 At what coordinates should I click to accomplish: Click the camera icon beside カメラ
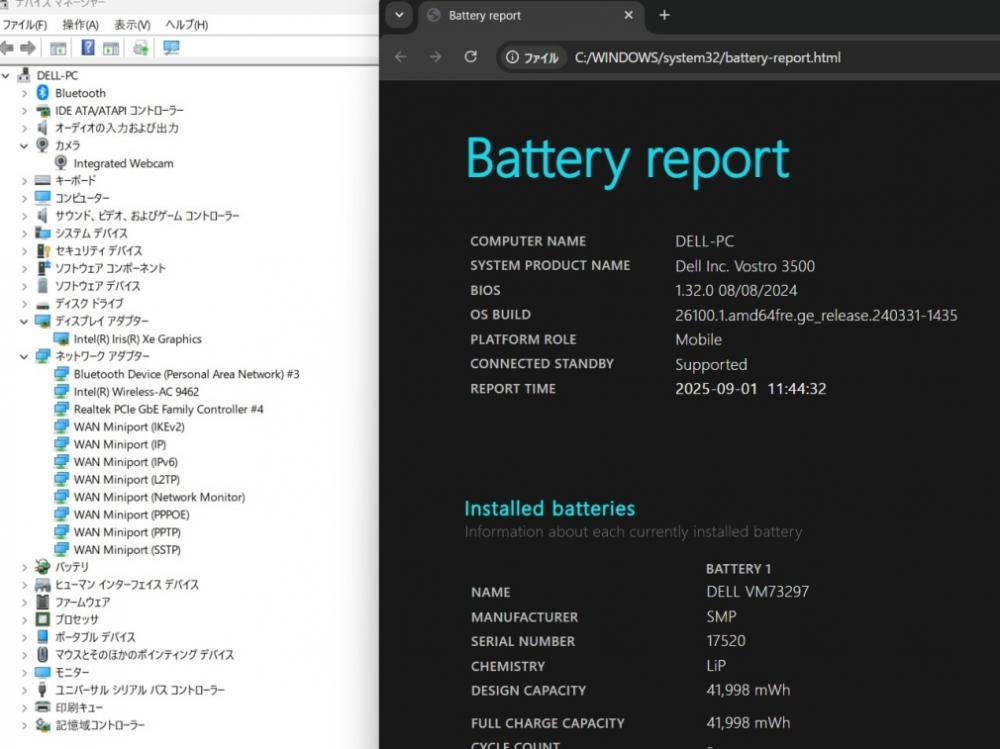click(x=43, y=145)
